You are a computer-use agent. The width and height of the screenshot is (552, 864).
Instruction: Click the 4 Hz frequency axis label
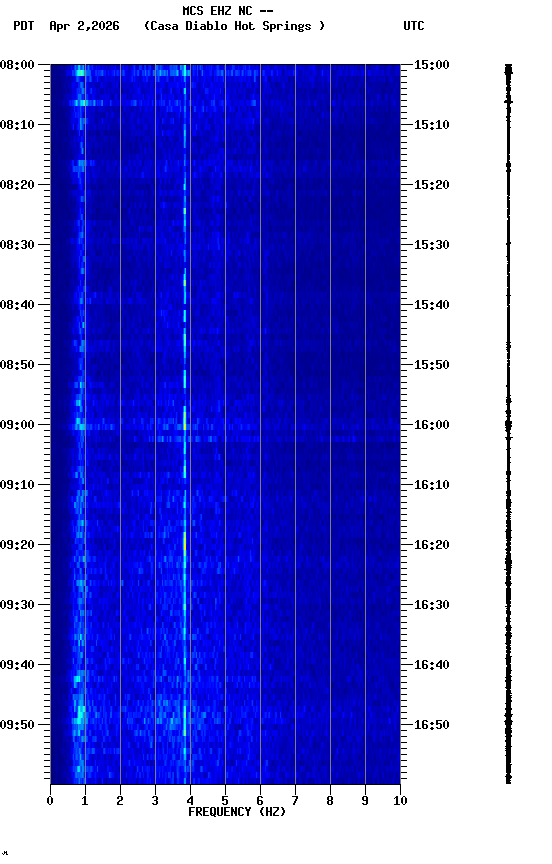[190, 801]
